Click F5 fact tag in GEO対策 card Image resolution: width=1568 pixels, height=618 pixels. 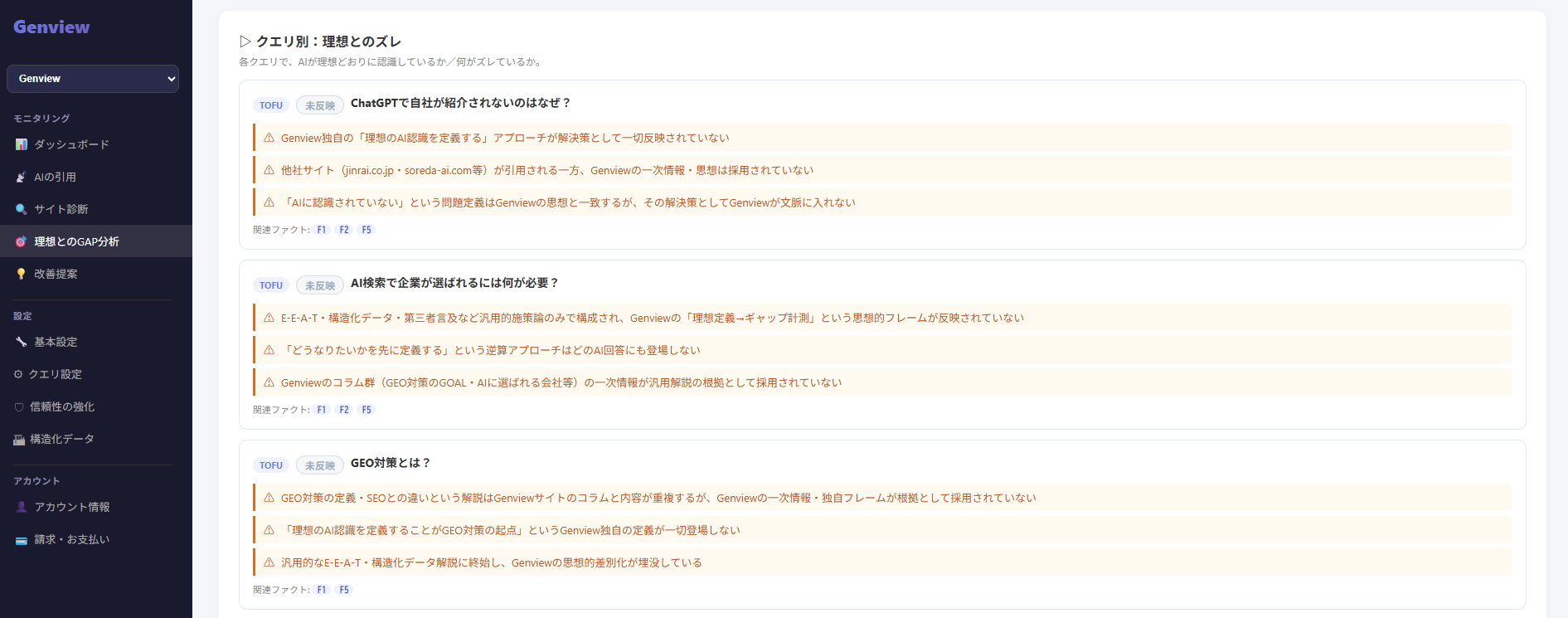[344, 590]
